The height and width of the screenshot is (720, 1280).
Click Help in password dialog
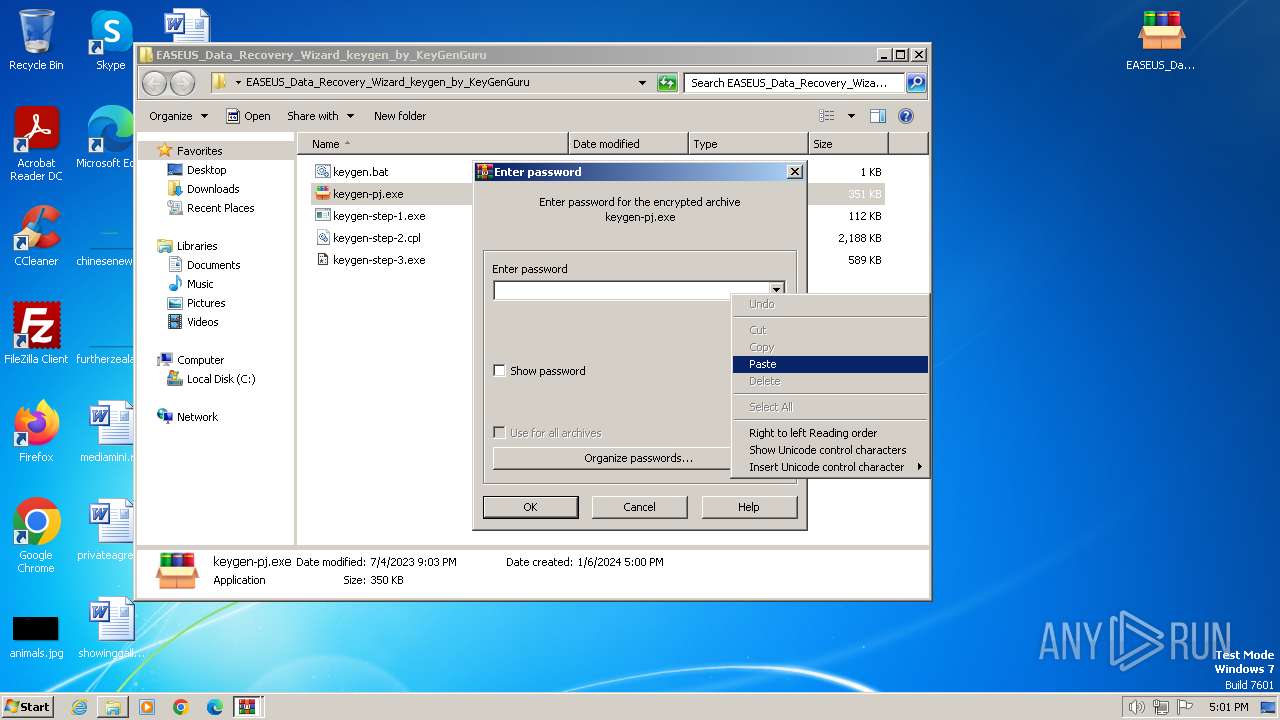(x=749, y=507)
